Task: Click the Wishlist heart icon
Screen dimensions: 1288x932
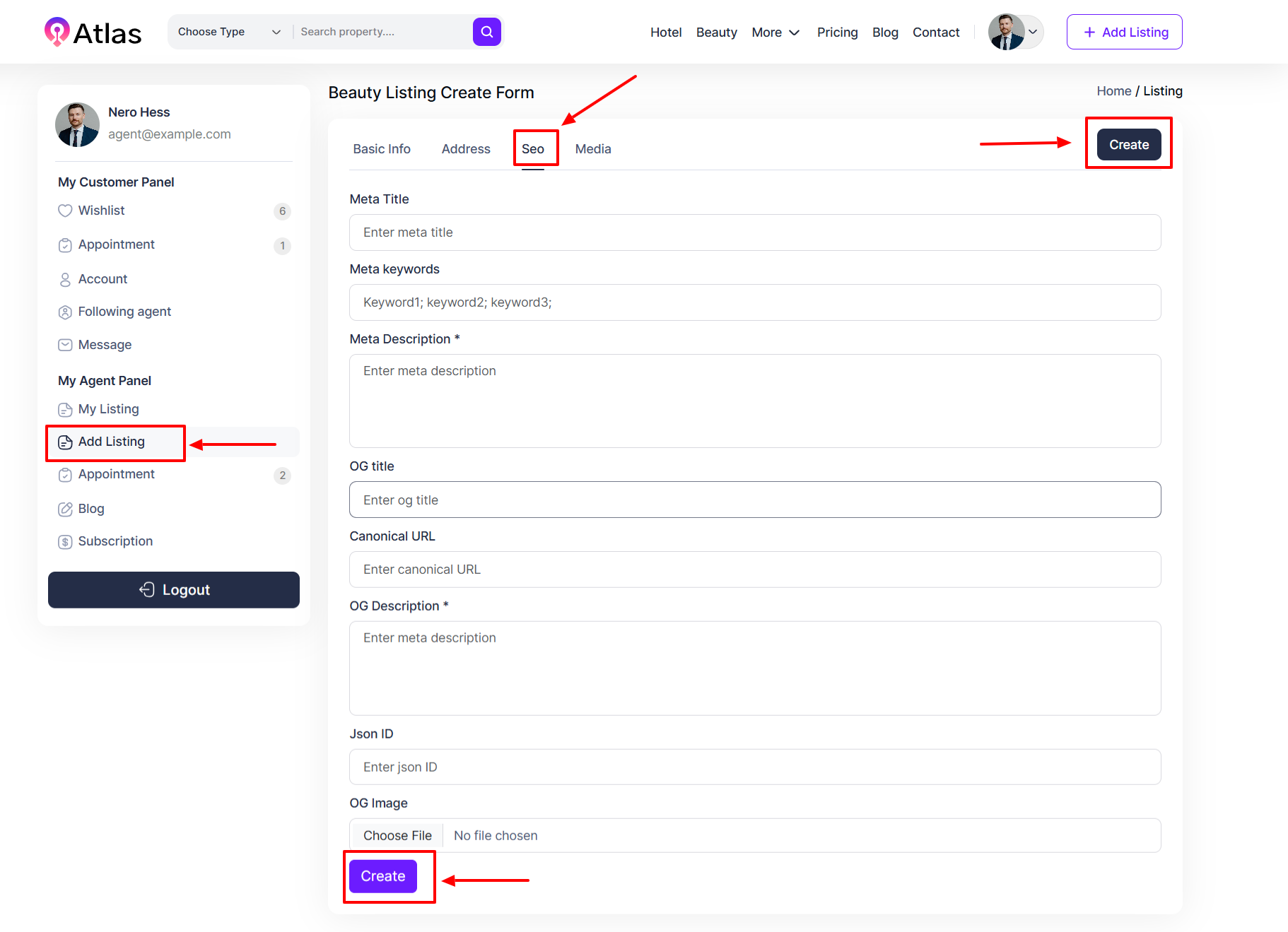Action: tap(65, 211)
